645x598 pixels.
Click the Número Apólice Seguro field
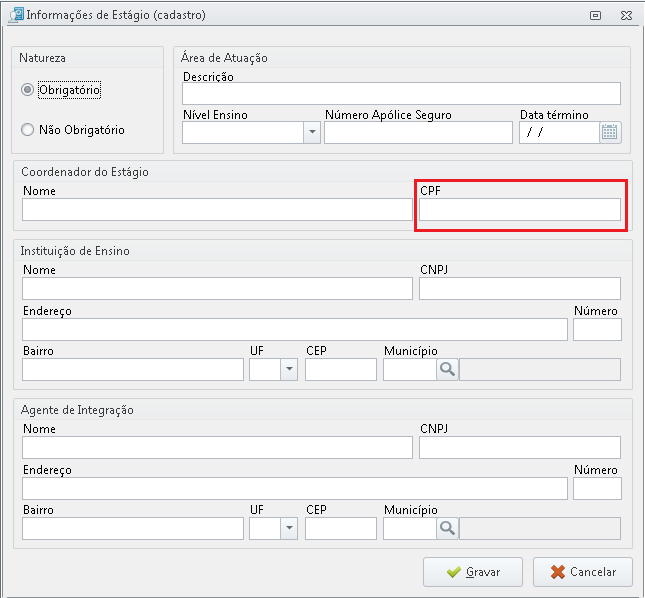pos(418,132)
